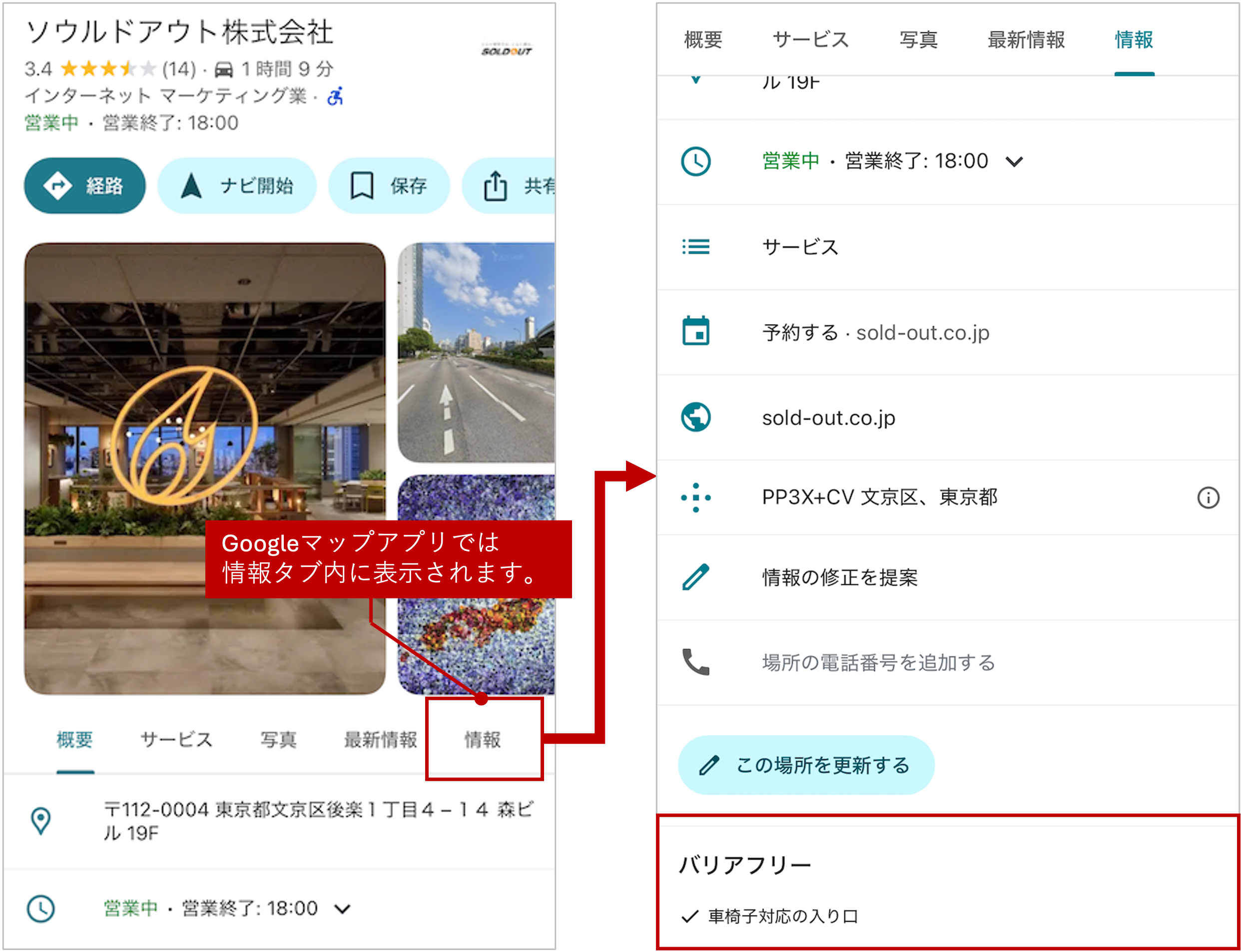Tap the globe icon beside sold-out.co.jp
The height and width of the screenshot is (952, 1241).
point(696,418)
